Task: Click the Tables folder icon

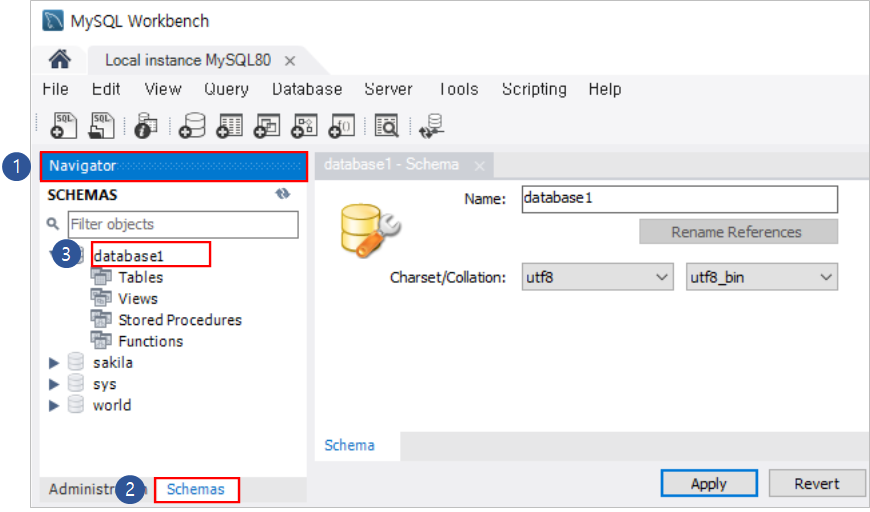Action: click(x=101, y=276)
